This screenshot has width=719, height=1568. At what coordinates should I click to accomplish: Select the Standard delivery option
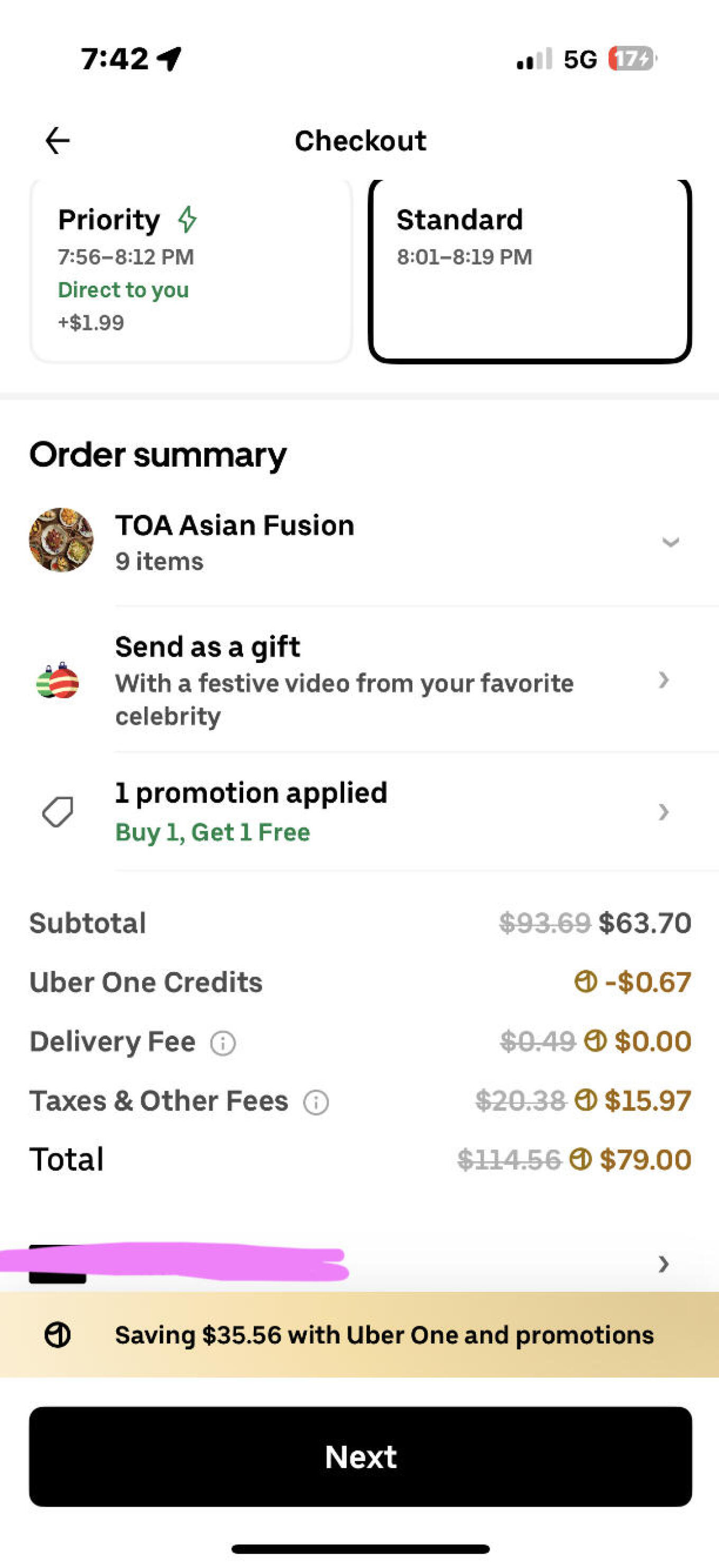tap(529, 270)
